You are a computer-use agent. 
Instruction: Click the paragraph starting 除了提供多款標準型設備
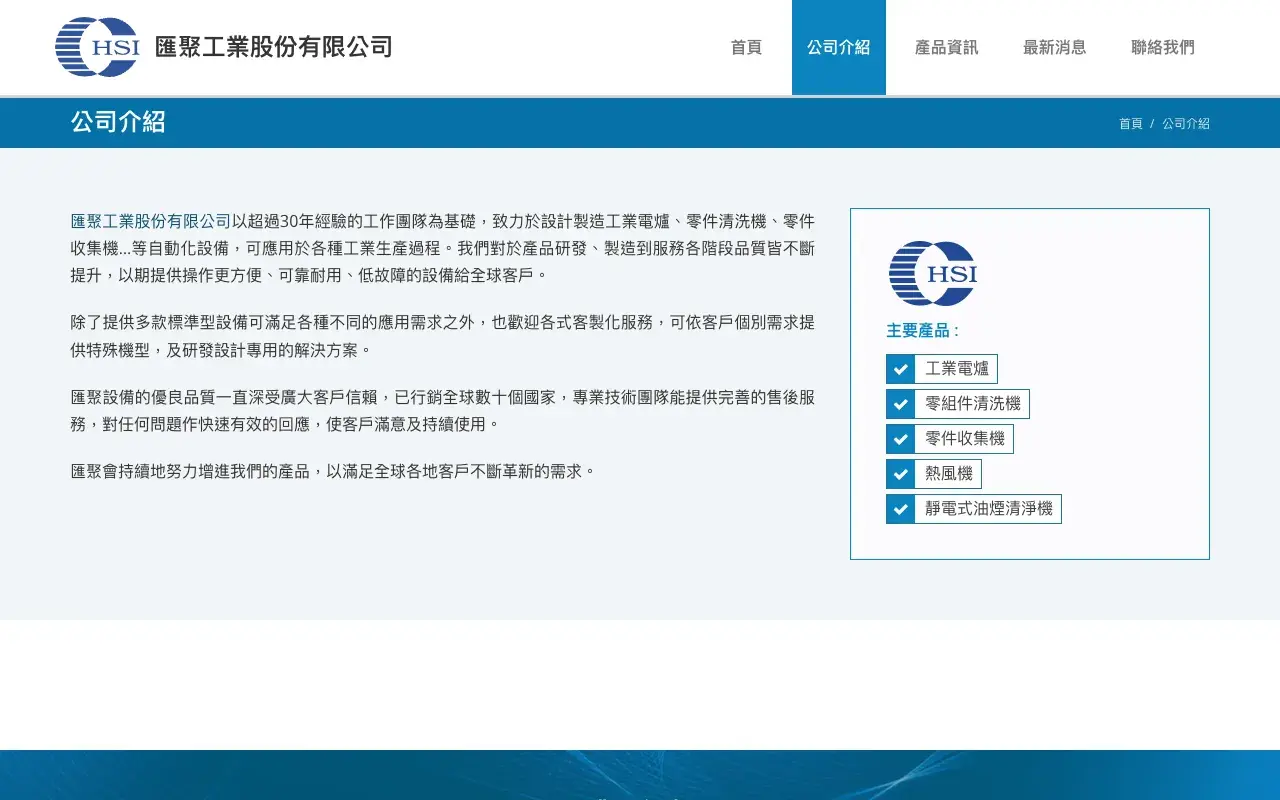[x=442, y=336]
